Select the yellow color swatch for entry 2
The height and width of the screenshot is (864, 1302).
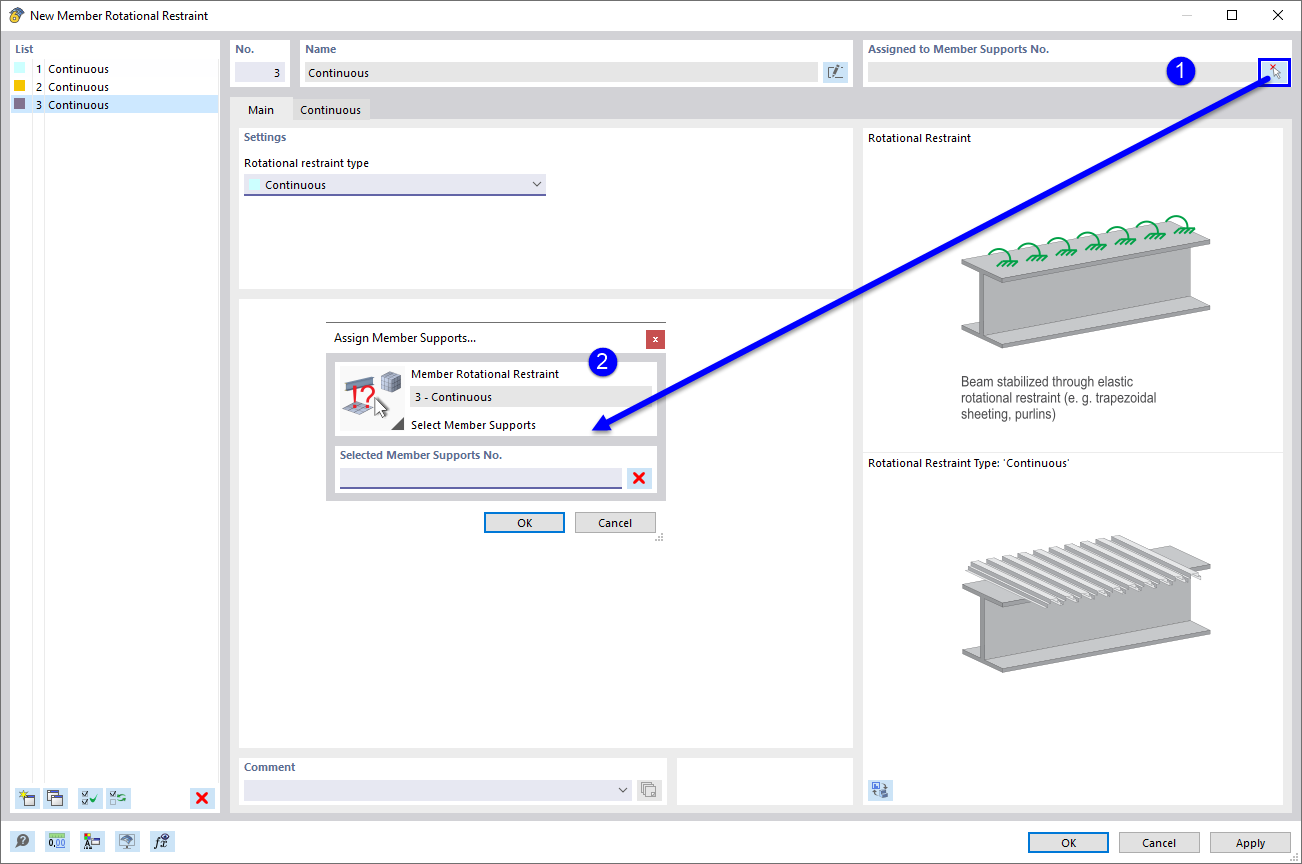coord(20,86)
